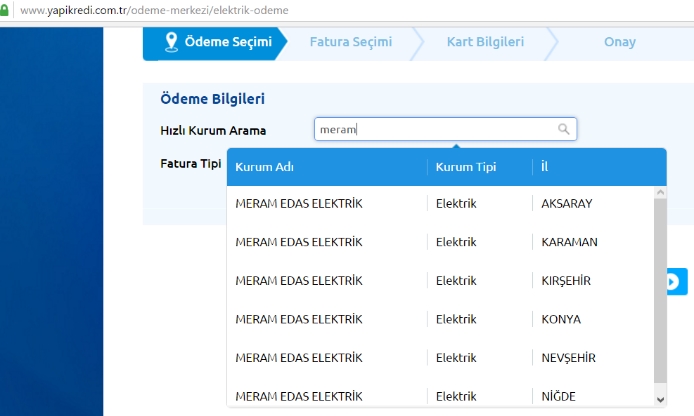Screen dimensions: 694x416
Task: Click the Fatura Tipi label
Action: pyautogui.click(x=190, y=164)
